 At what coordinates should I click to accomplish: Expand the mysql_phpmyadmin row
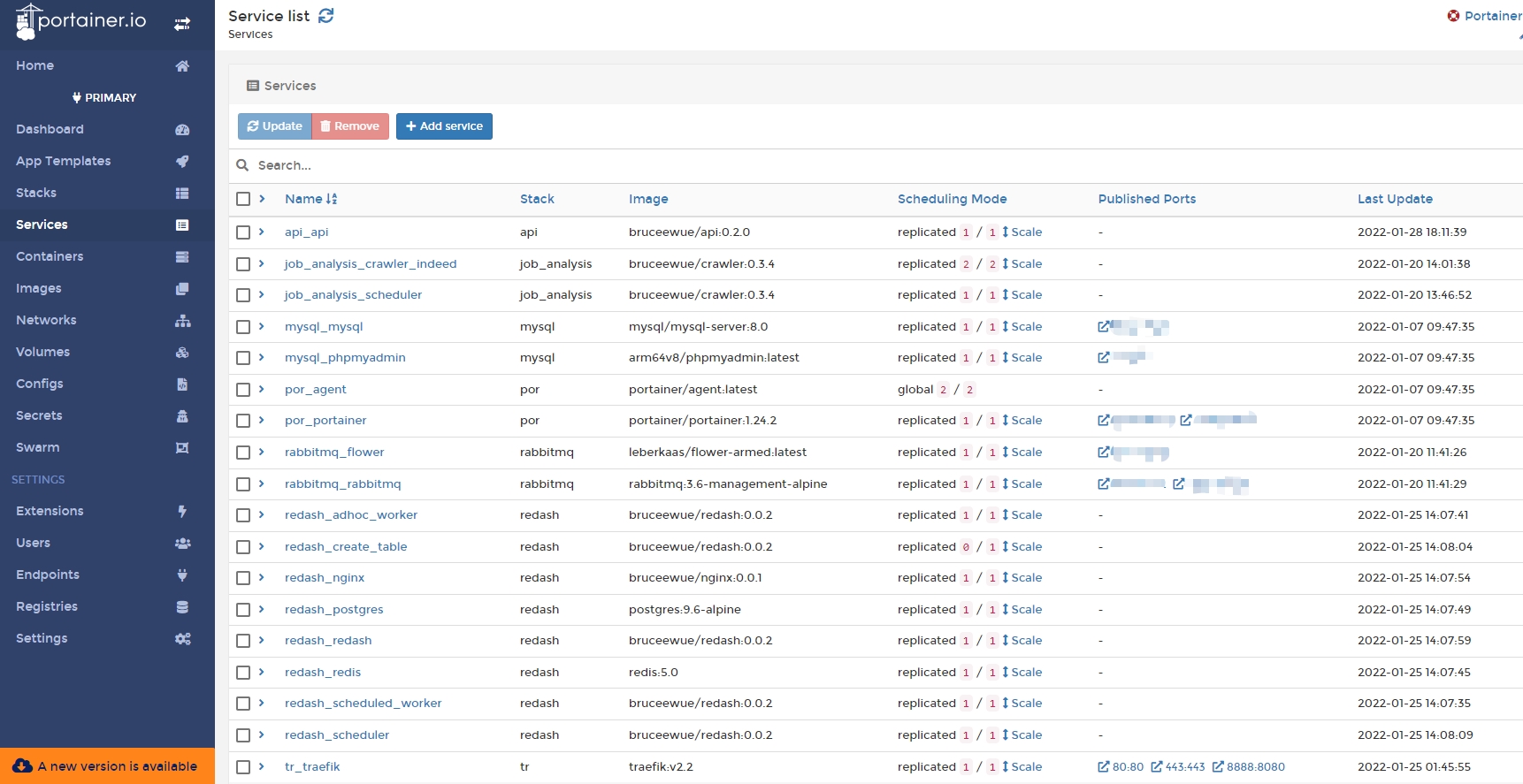[x=262, y=357]
